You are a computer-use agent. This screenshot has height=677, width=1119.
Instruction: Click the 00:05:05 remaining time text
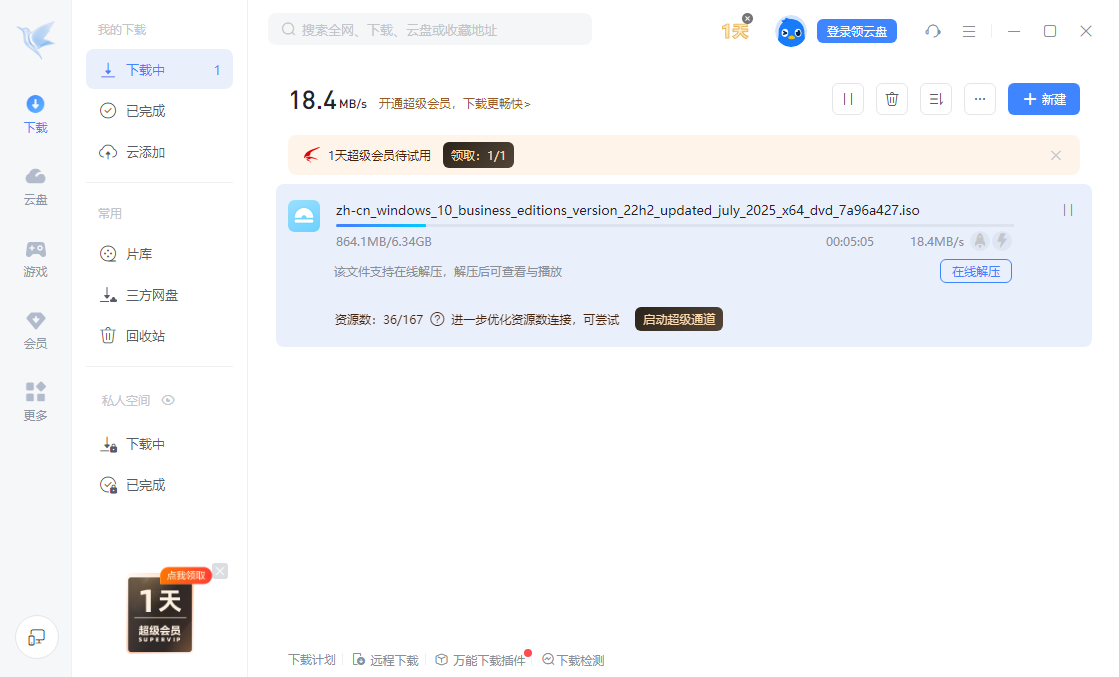[849, 242]
